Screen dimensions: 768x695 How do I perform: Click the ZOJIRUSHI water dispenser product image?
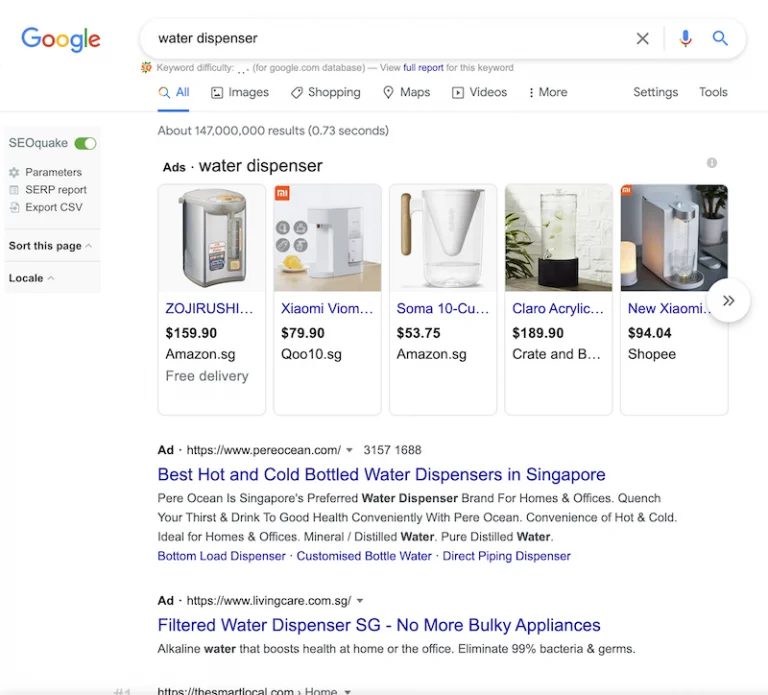[x=212, y=238]
